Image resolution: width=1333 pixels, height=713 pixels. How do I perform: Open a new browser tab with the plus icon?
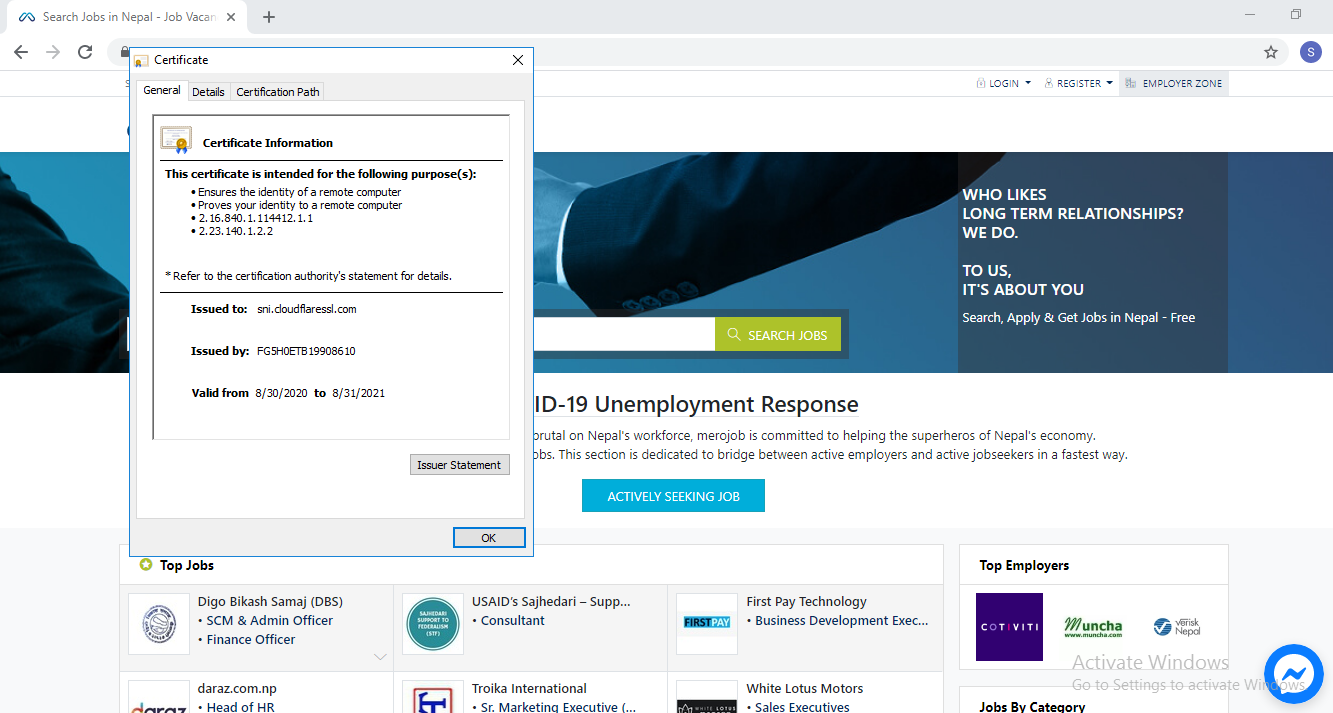[268, 16]
